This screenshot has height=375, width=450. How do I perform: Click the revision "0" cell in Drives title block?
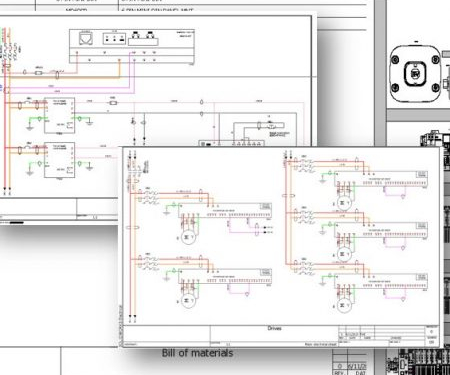click(432, 332)
